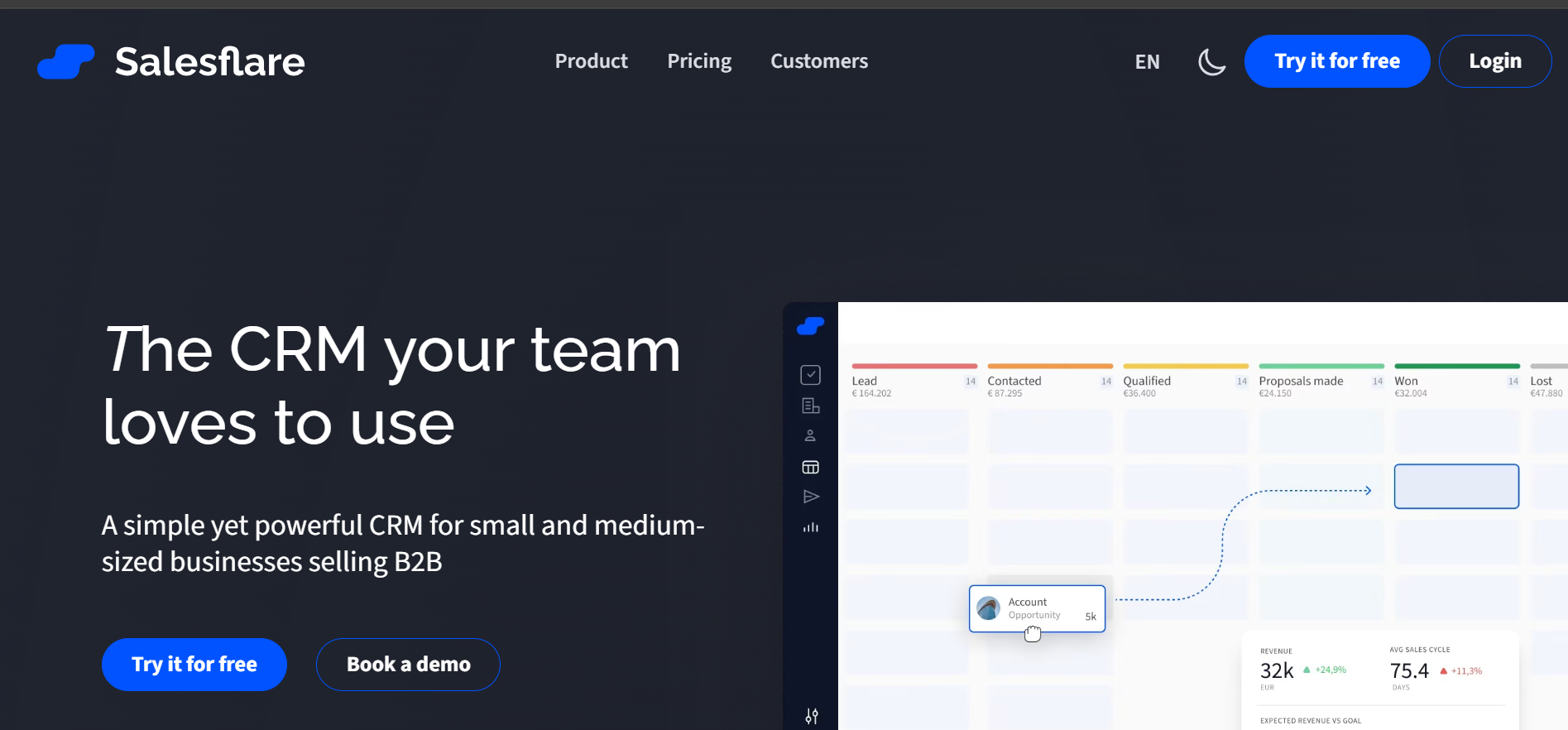This screenshot has width=1568, height=730.
Task: Click the 75.4 avg sales cycle value
Action: click(1409, 670)
